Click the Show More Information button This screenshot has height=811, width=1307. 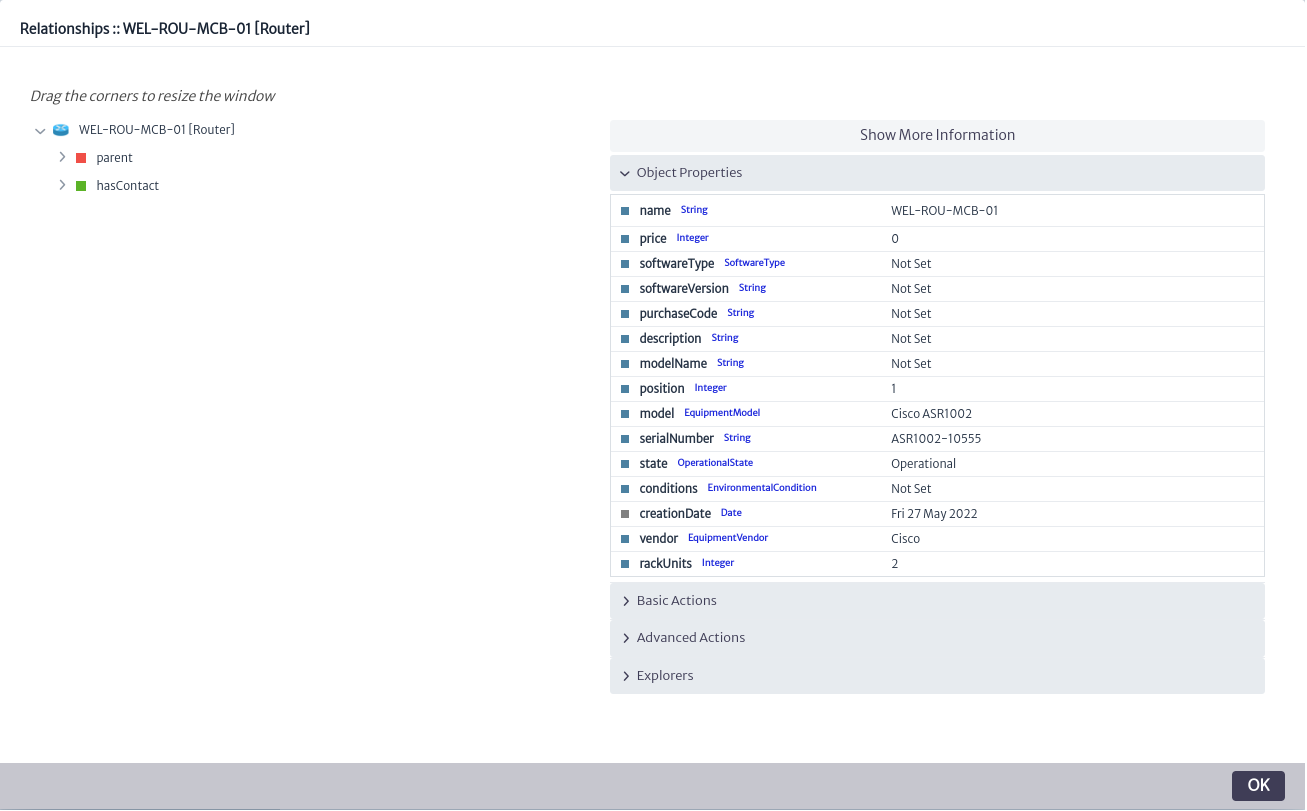click(937, 135)
